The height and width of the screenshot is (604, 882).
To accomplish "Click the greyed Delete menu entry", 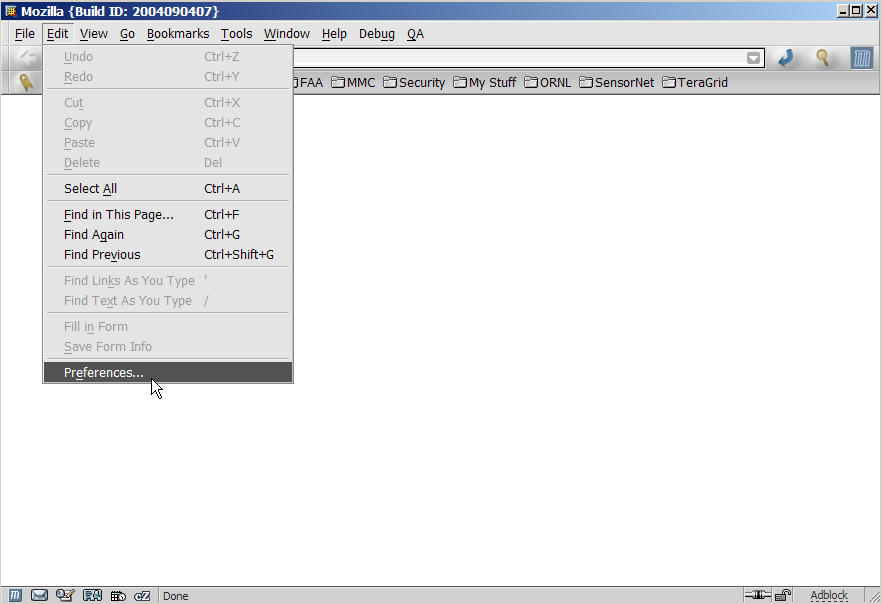I will pos(168,163).
